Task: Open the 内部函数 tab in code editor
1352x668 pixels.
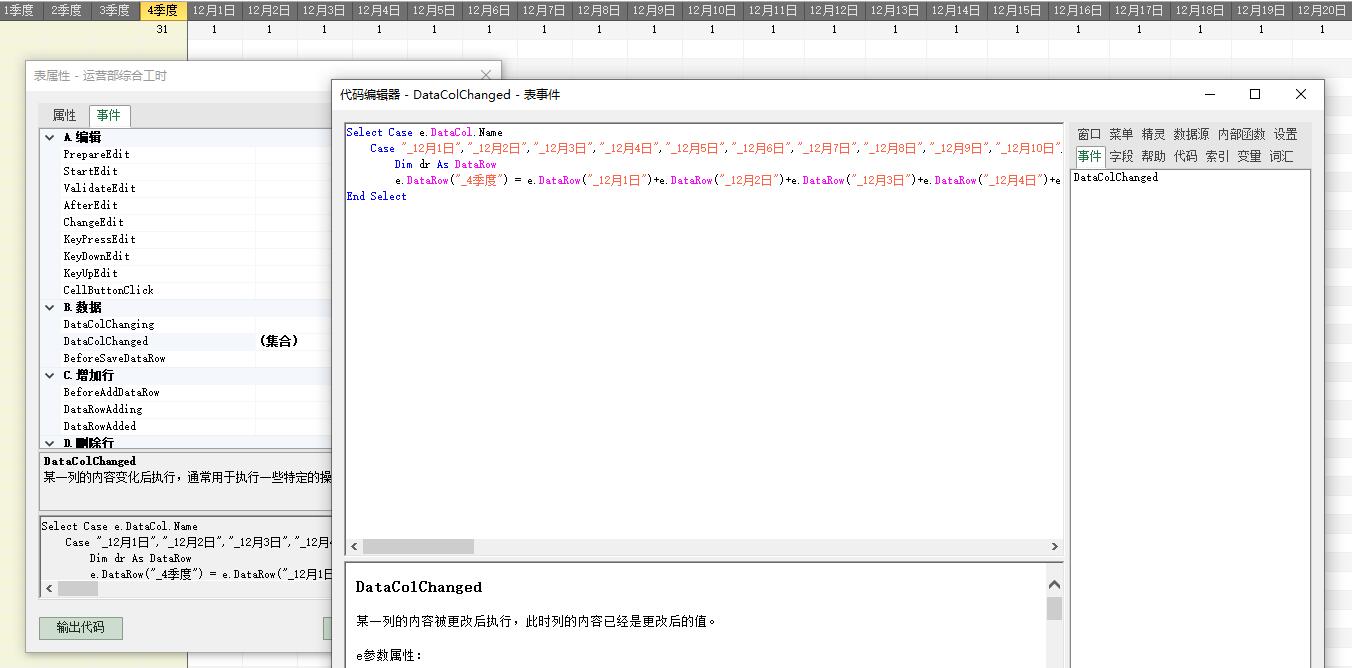Action: point(1241,134)
